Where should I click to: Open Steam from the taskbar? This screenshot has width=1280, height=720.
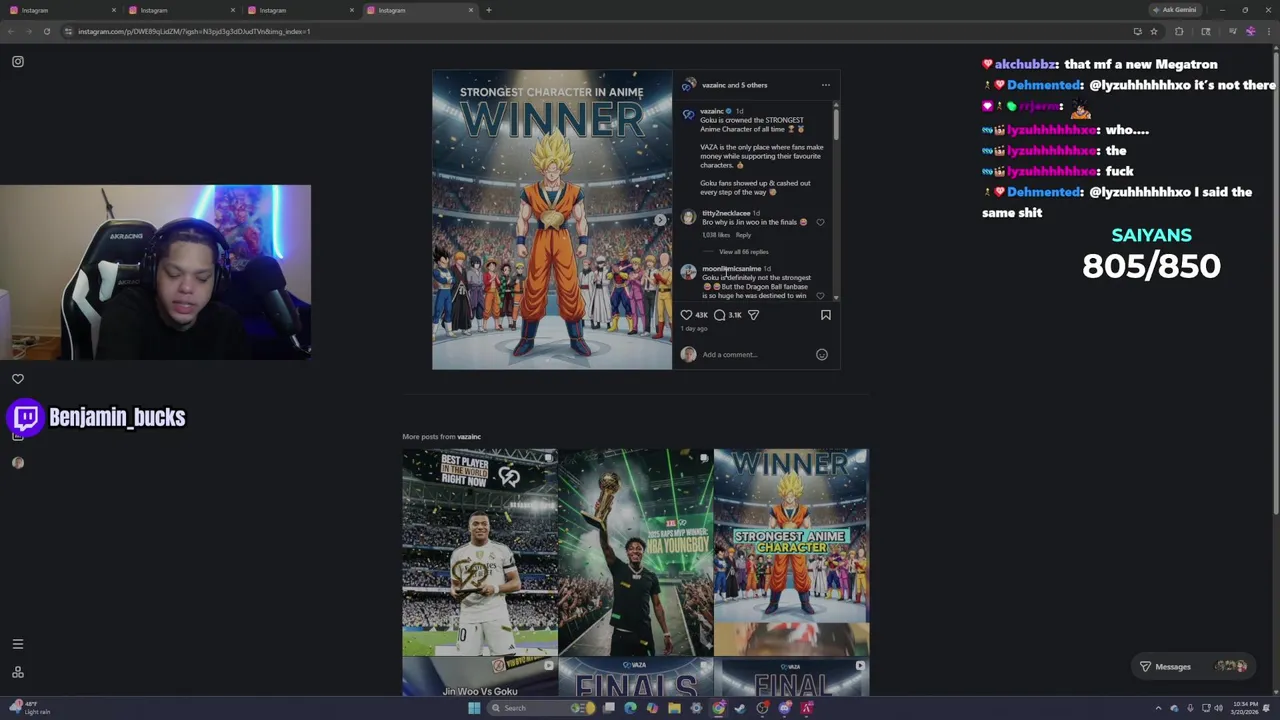tap(740, 708)
